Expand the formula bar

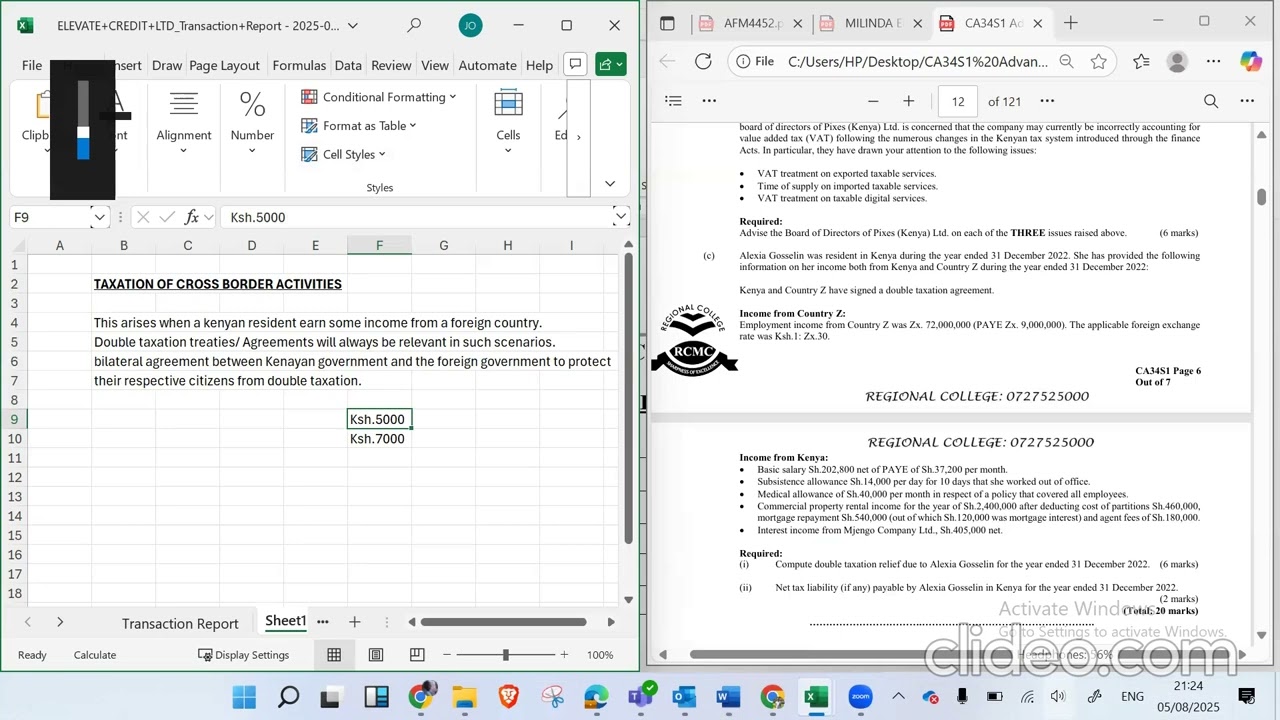coord(620,217)
